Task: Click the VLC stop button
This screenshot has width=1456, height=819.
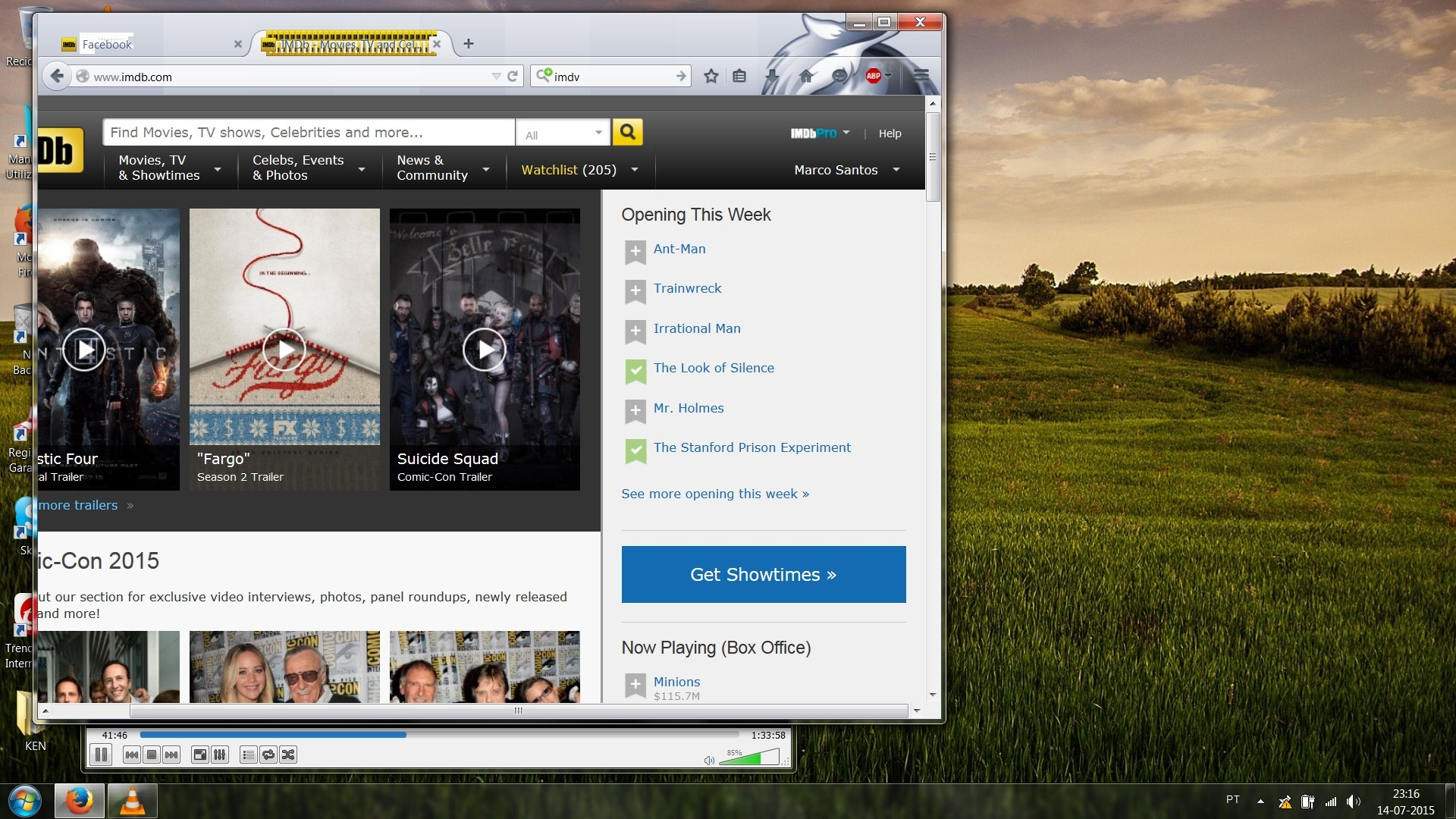Action: tap(152, 755)
